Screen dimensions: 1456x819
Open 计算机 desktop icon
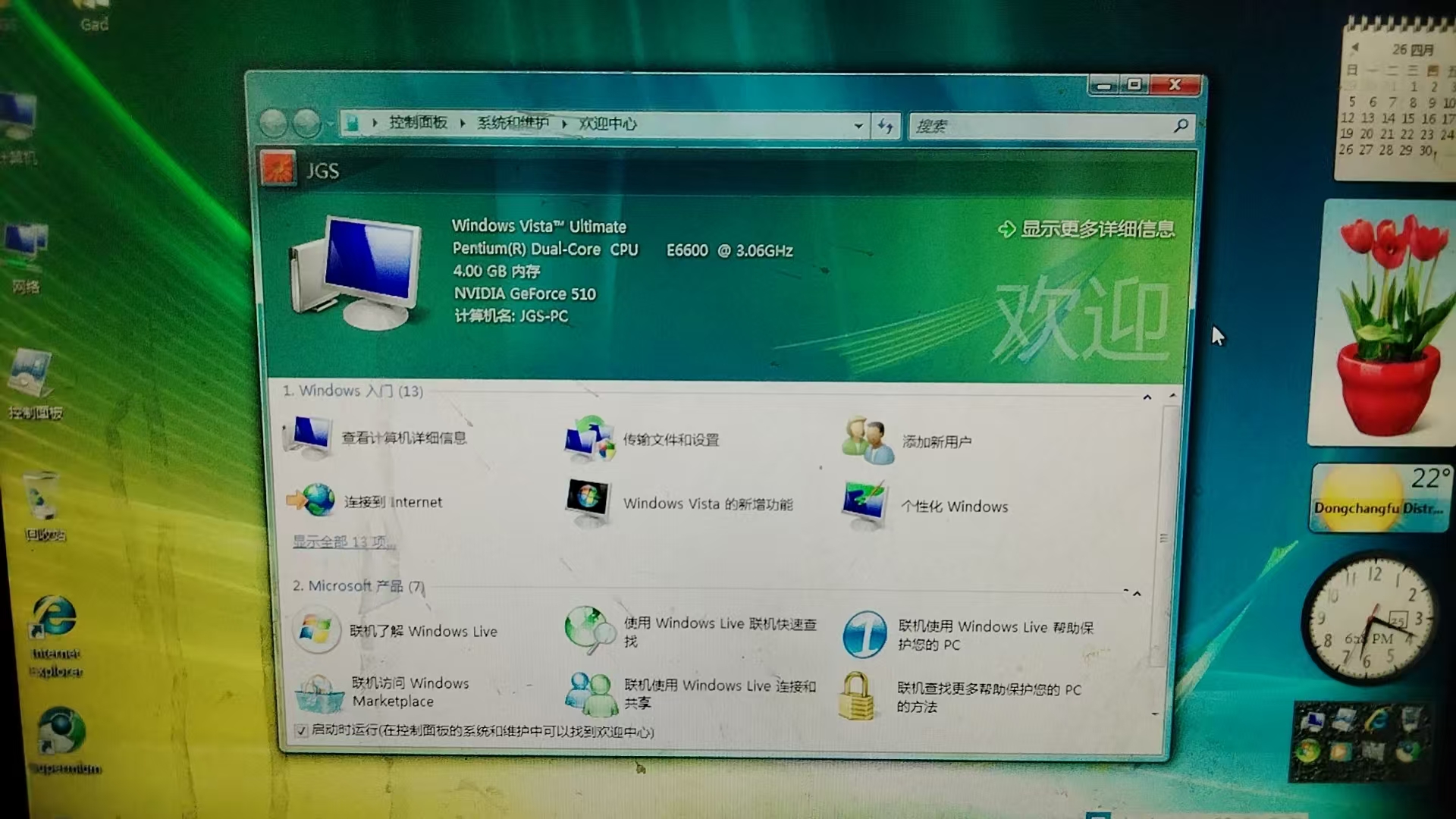18,127
